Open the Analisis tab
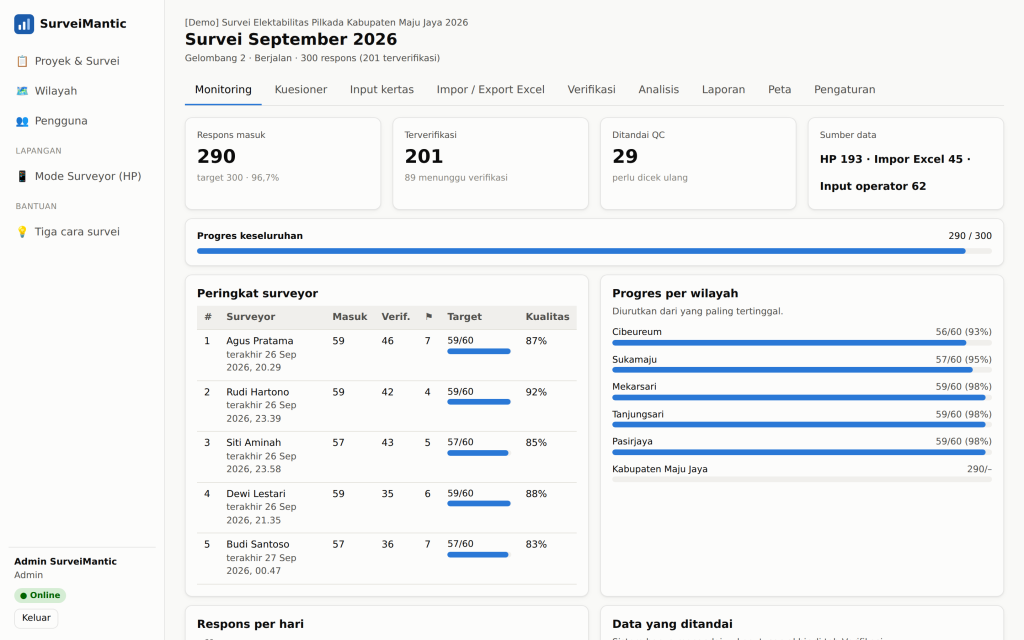The width and height of the screenshot is (1024, 640). coord(658,89)
